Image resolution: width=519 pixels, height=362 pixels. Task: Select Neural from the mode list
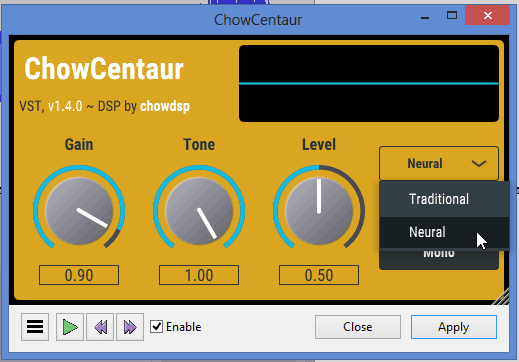444,232
